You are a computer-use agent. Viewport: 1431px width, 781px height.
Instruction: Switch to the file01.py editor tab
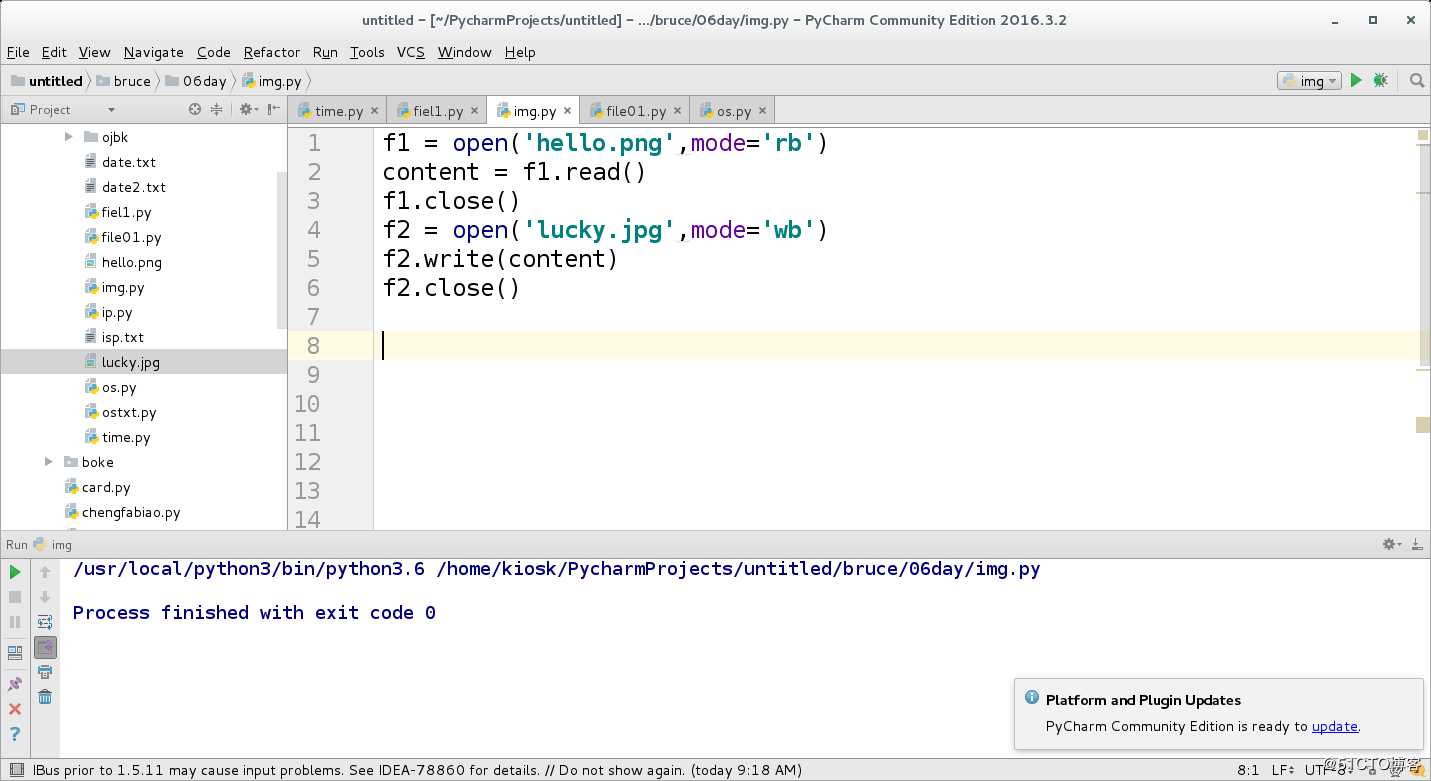(635, 111)
